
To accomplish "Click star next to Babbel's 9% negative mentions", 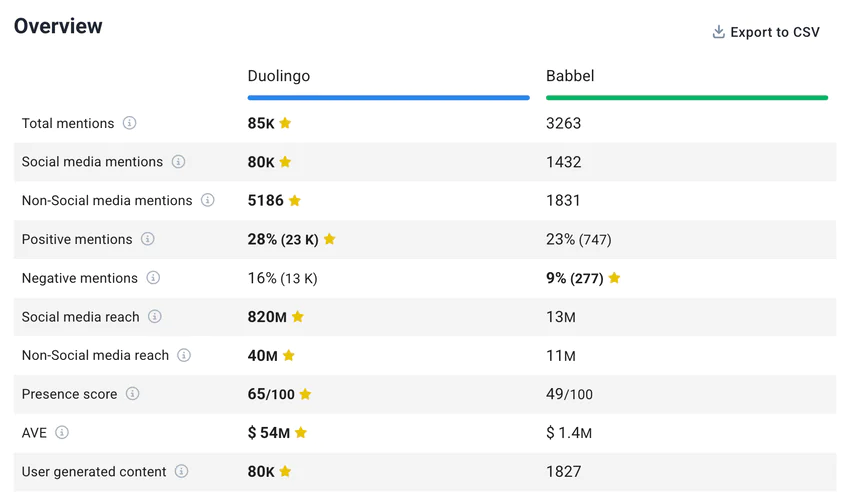I will [614, 278].
